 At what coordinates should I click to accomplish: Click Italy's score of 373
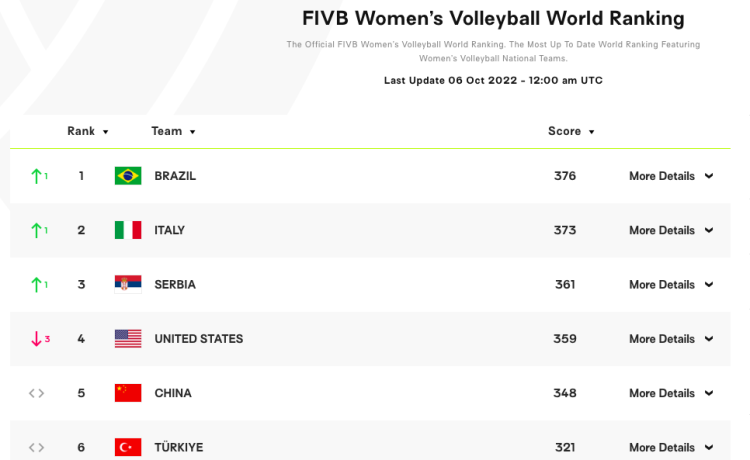click(565, 230)
